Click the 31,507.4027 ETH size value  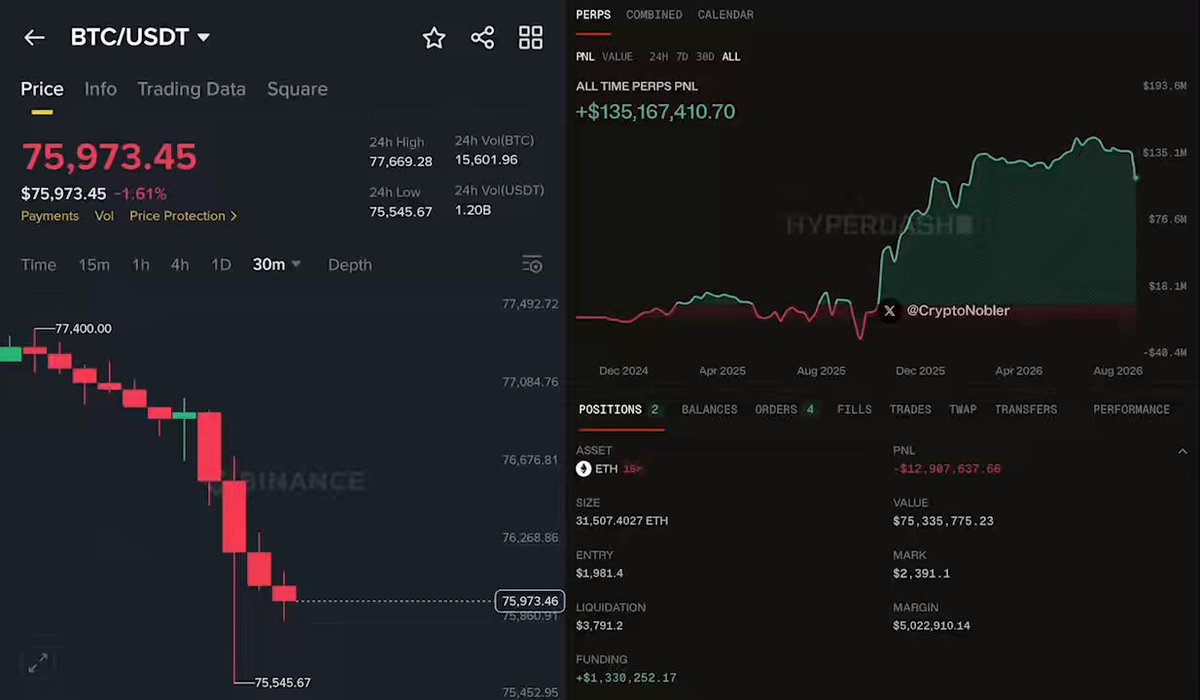point(622,521)
